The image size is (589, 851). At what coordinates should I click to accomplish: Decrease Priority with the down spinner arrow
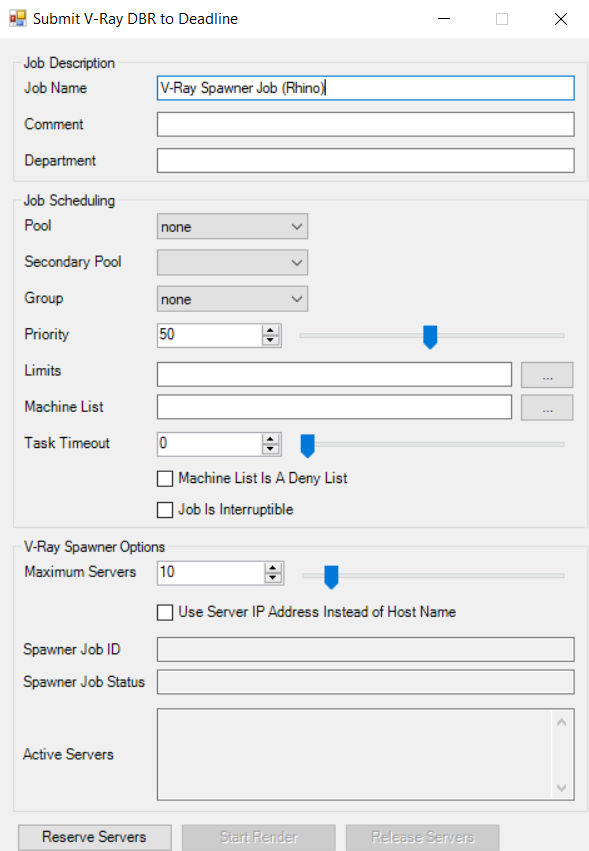pyautogui.click(x=270, y=340)
